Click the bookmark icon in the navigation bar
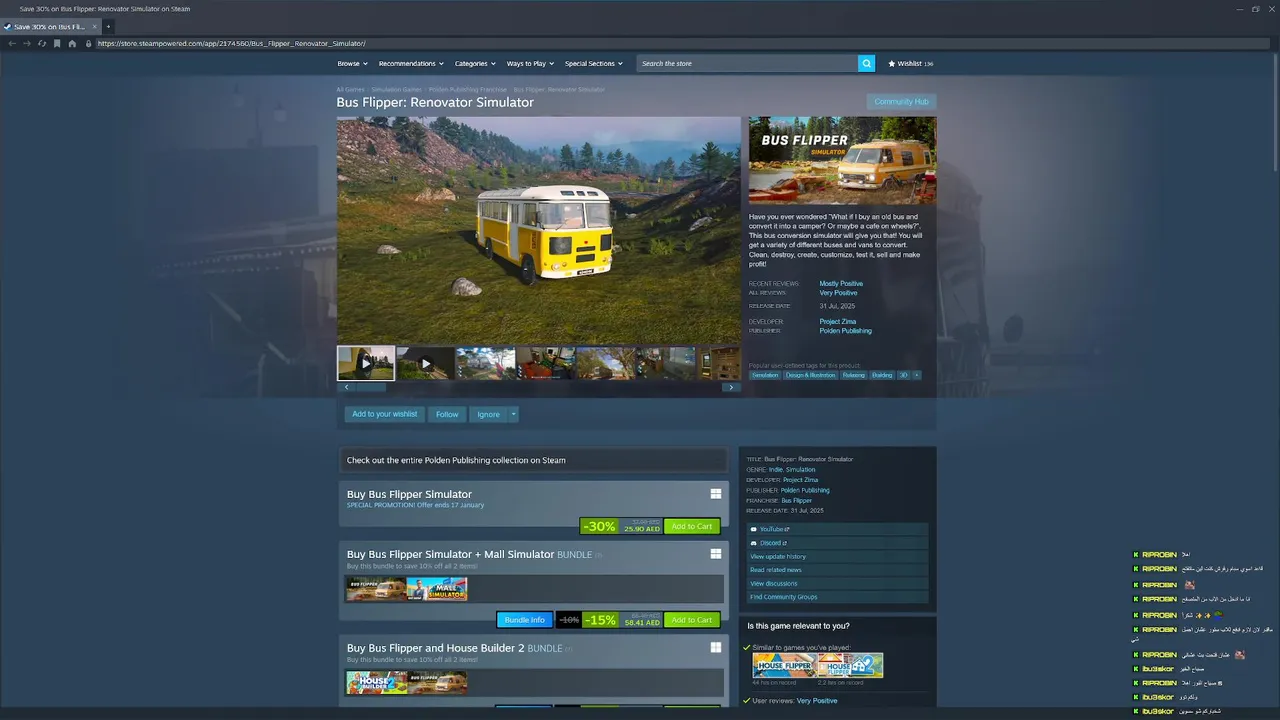Screen dimensions: 1280x720 tap(57, 43)
